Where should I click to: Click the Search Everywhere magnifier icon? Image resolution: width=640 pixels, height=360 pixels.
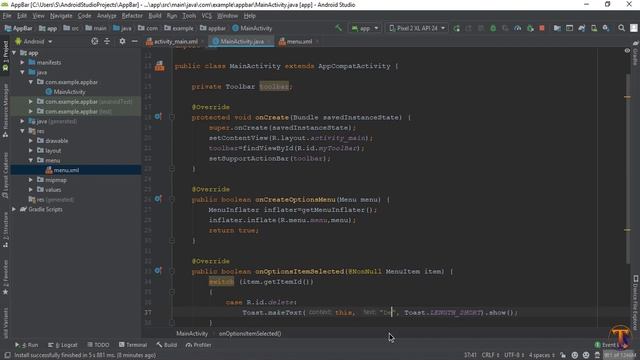(621, 28)
